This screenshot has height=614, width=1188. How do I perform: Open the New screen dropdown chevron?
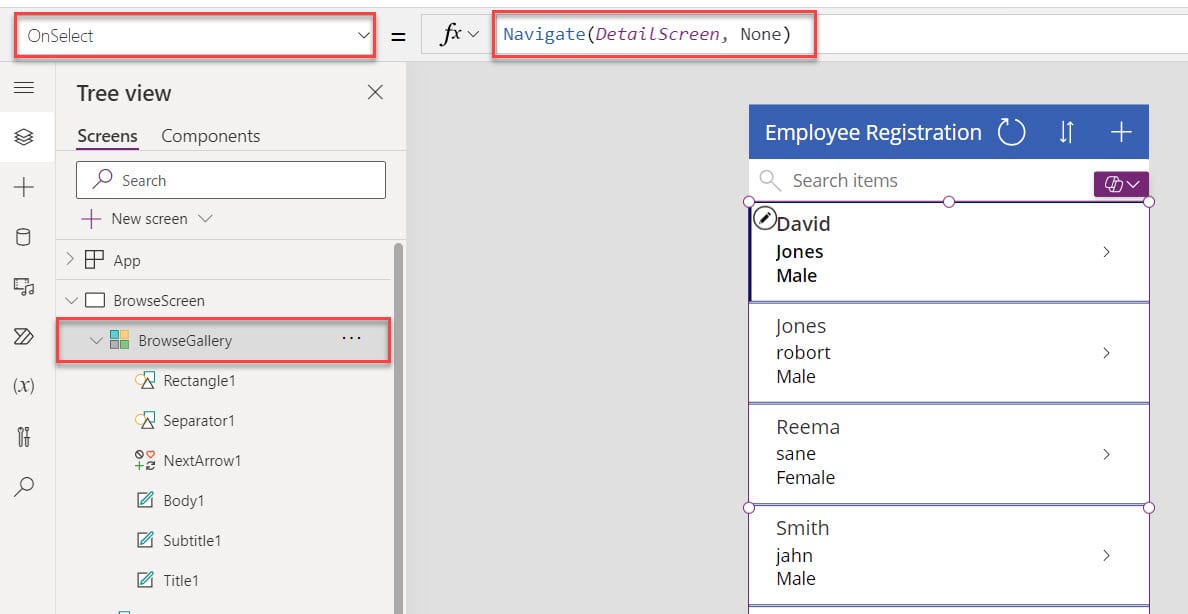point(205,218)
